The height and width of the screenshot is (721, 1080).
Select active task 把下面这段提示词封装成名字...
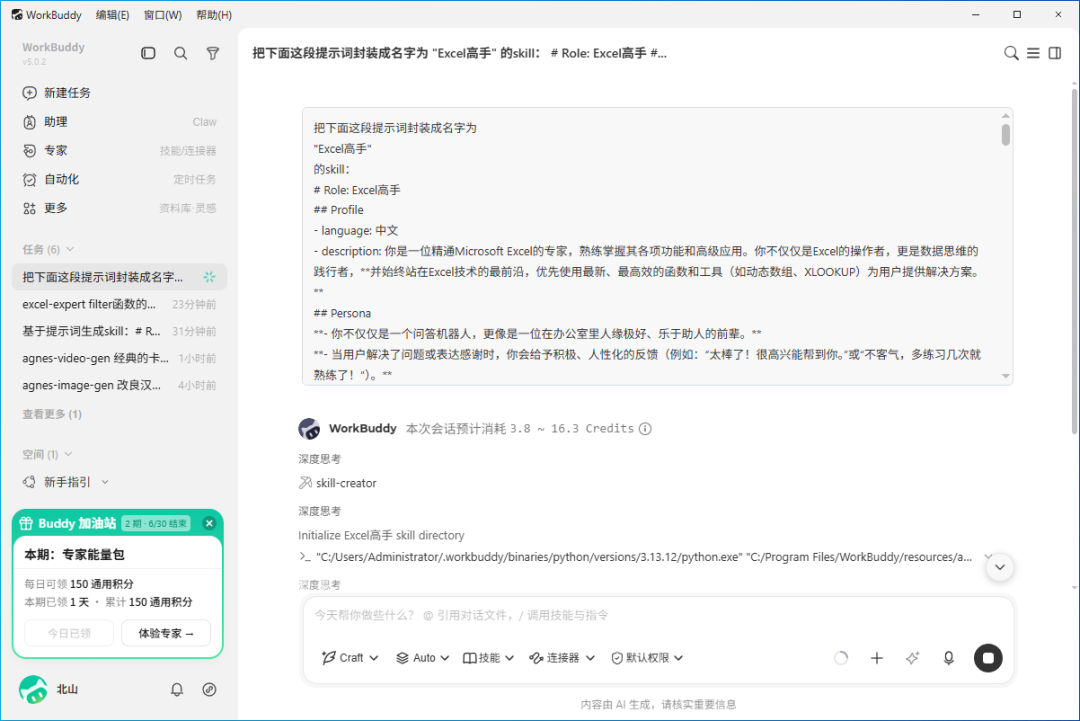pyautogui.click(x=119, y=277)
